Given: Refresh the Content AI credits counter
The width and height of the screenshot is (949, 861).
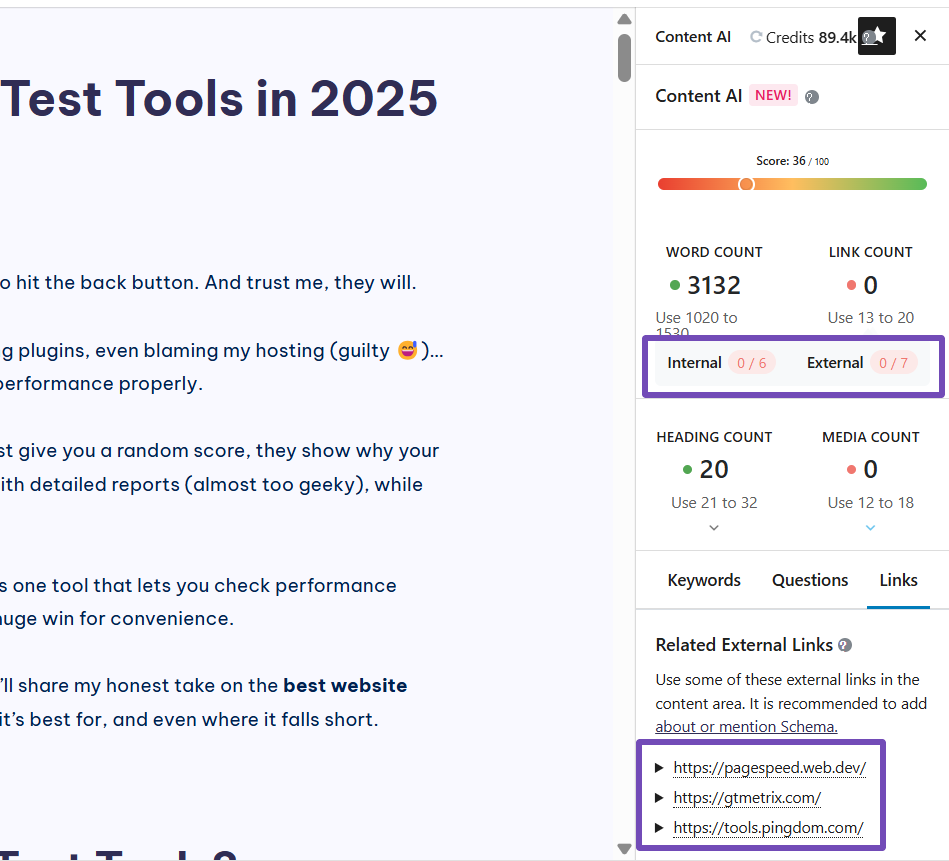Looking at the screenshot, I should point(756,36).
